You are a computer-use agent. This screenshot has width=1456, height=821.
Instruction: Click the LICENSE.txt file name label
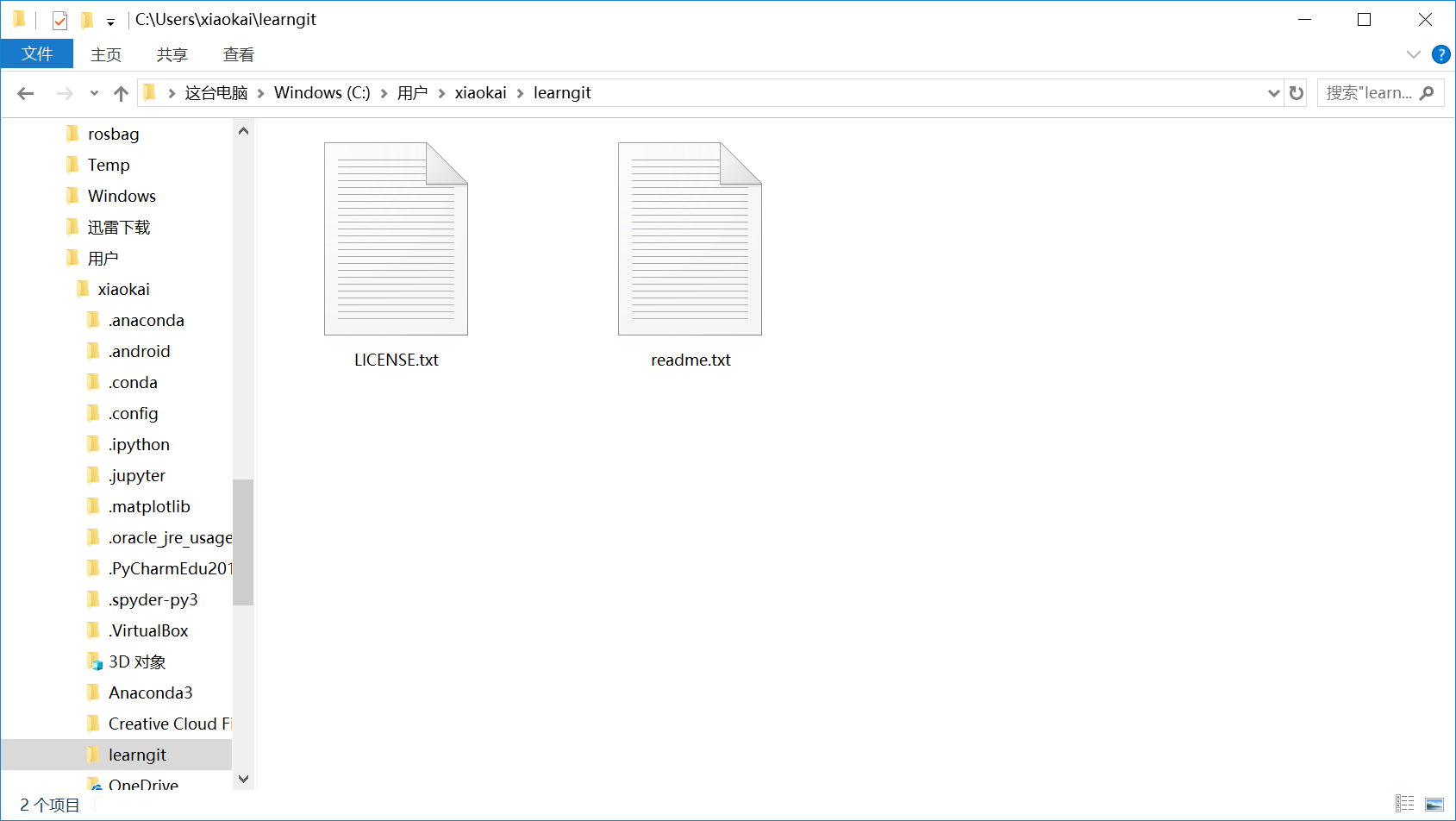coord(397,360)
